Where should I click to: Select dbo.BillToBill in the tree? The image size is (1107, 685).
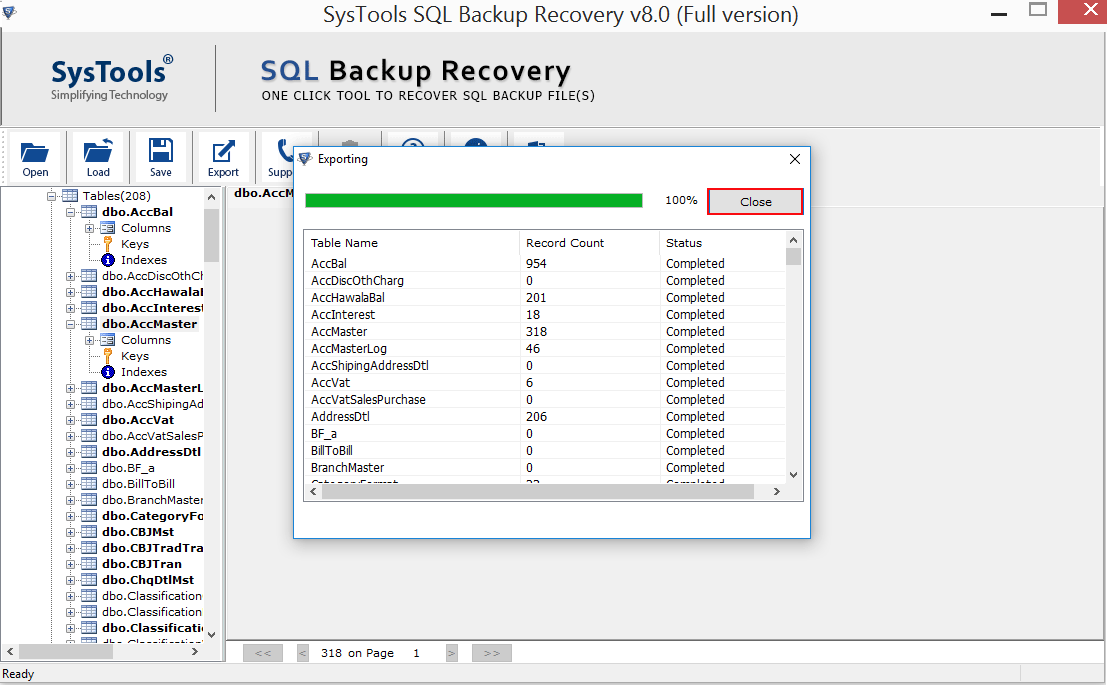138,484
